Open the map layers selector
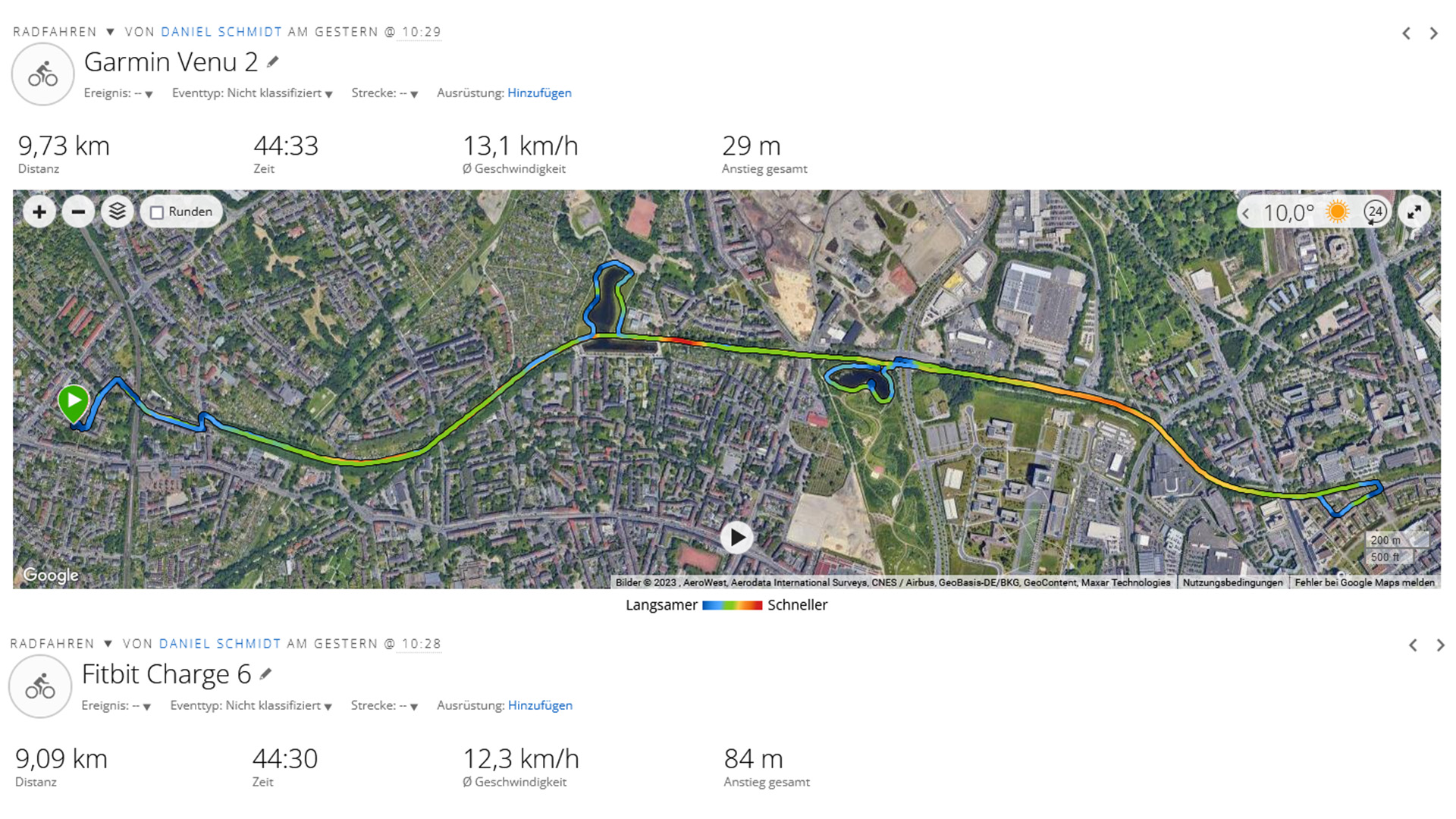The width and height of the screenshot is (1456, 819). (x=117, y=212)
